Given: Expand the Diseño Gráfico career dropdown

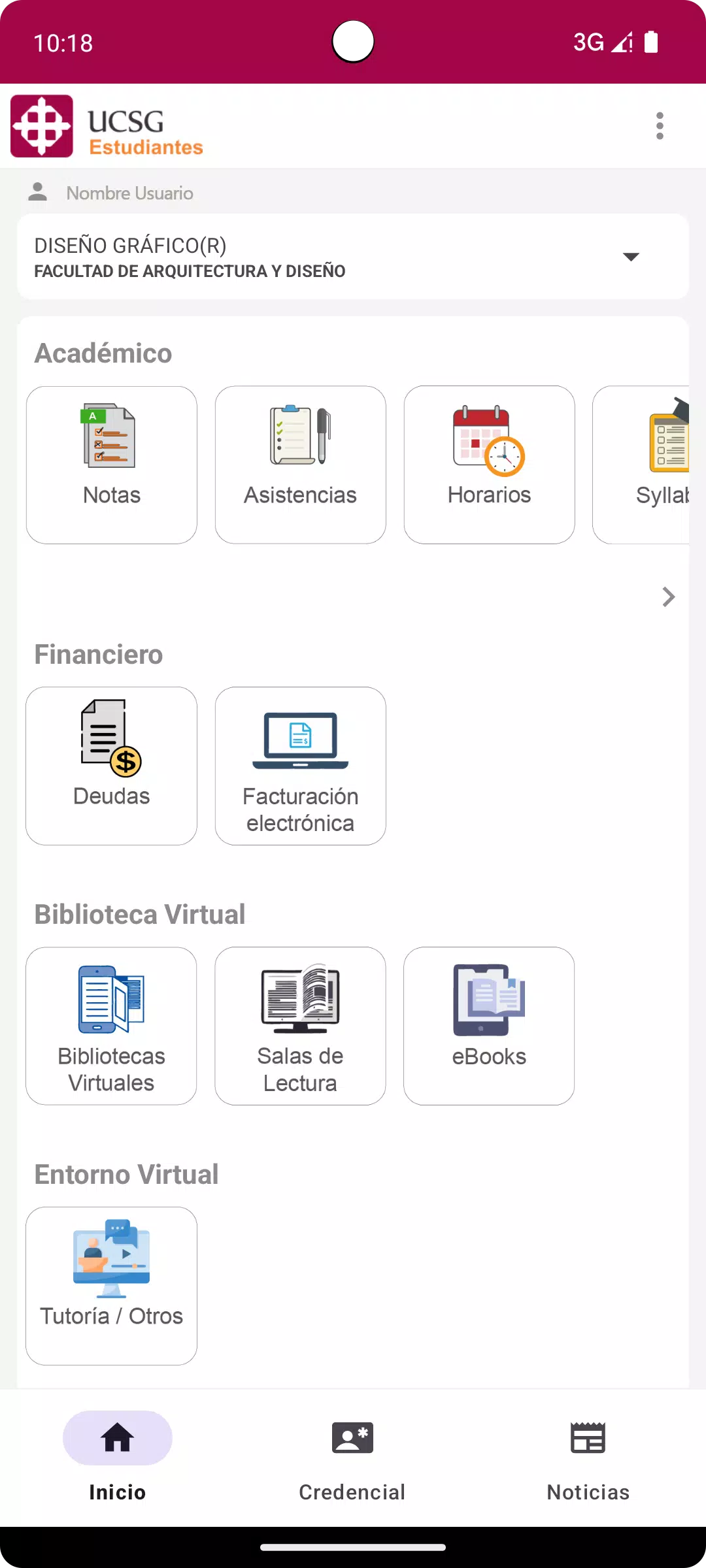Looking at the screenshot, I should [327, 256].
